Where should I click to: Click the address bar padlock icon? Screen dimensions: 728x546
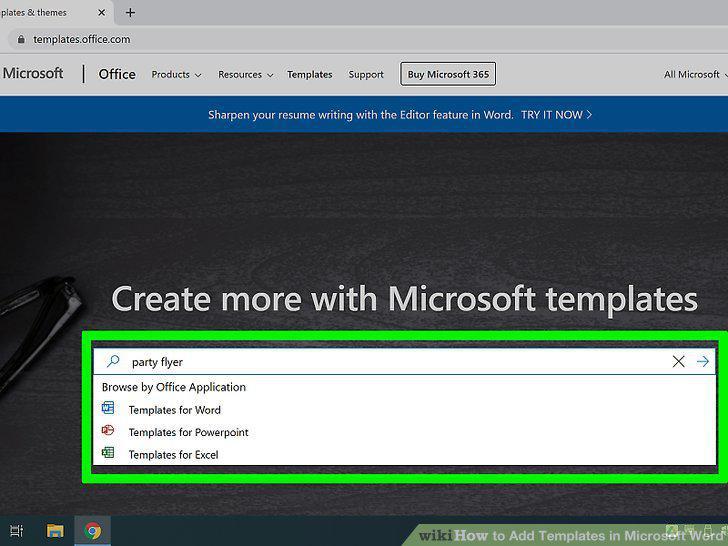pyautogui.click(x=21, y=39)
